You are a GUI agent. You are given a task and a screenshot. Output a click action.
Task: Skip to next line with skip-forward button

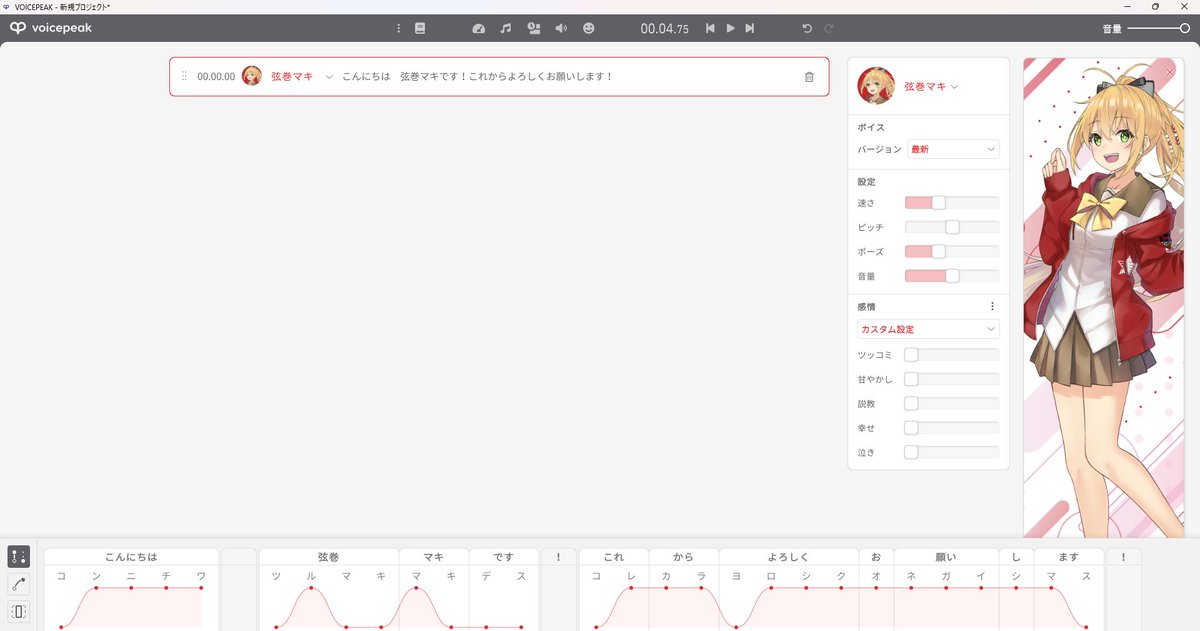pyautogui.click(x=750, y=28)
